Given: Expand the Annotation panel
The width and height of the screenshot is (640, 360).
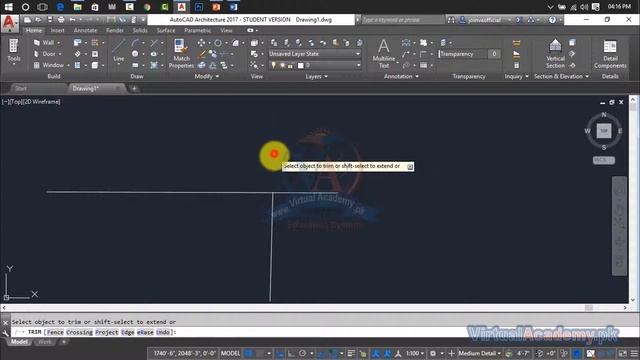Looking at the screenshot, I should coord(401,76).
